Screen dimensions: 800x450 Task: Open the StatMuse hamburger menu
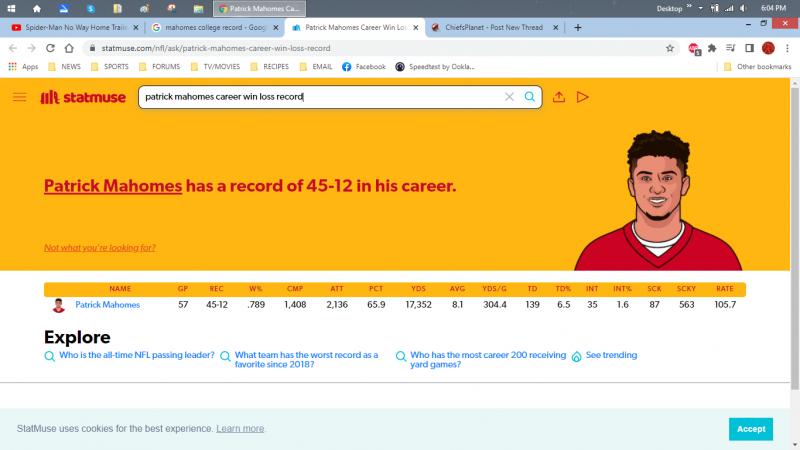(19, 97)
